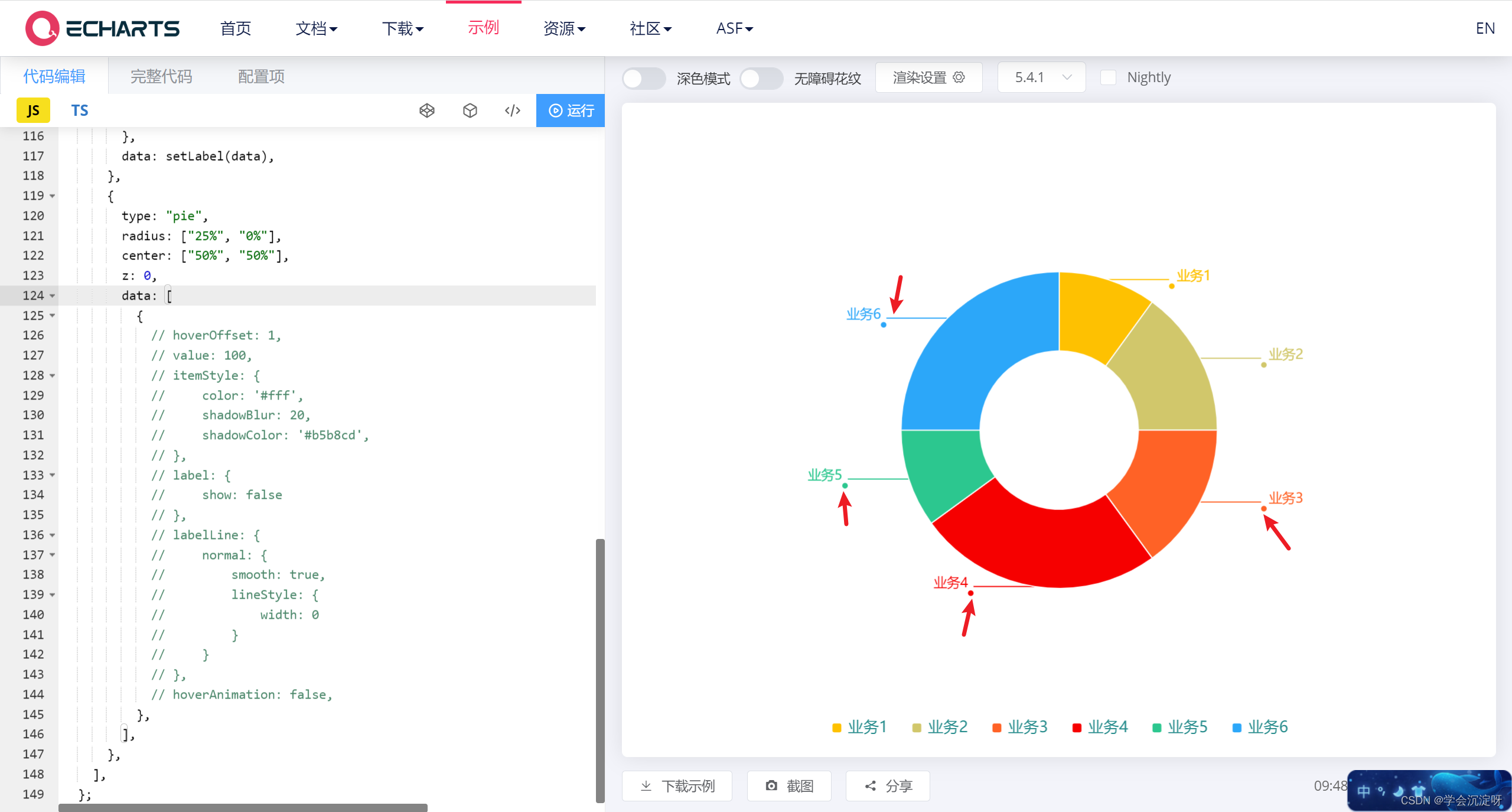Click the 分享 share button

[888, 786]
